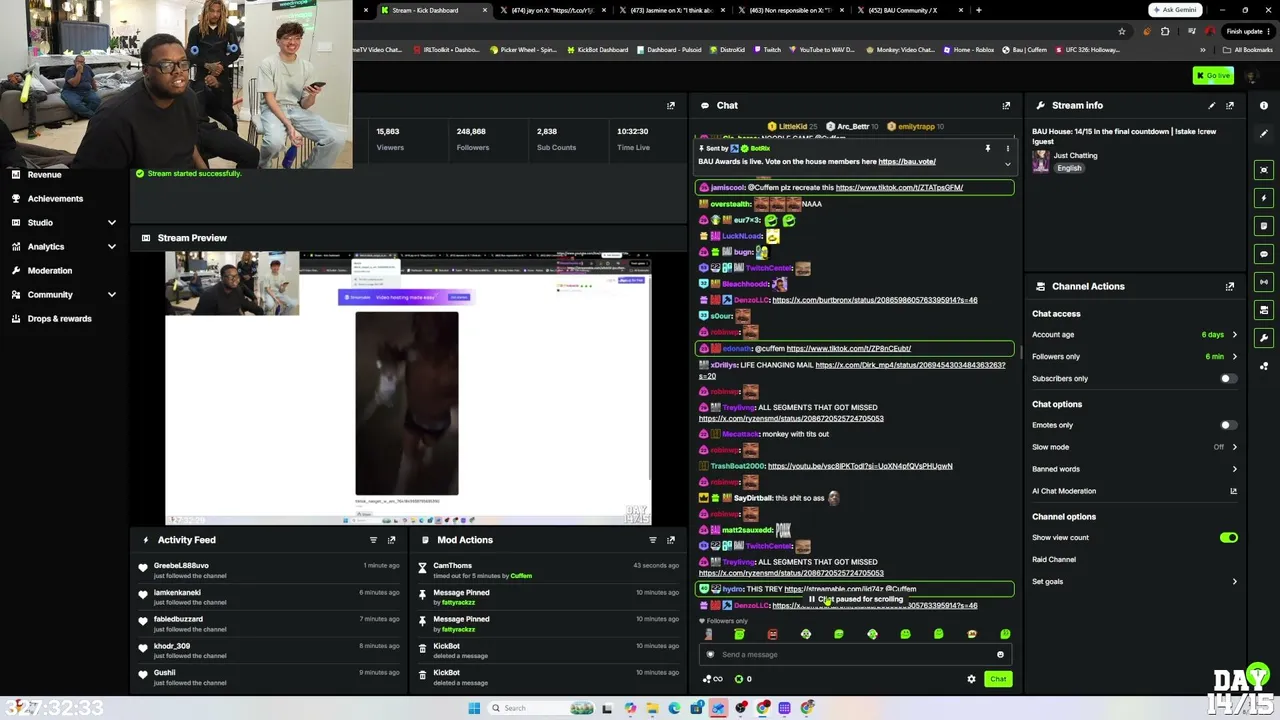This screenshot has width=1280, height=720.
Task: Open a new browser tab
Action: pos(978,10)
